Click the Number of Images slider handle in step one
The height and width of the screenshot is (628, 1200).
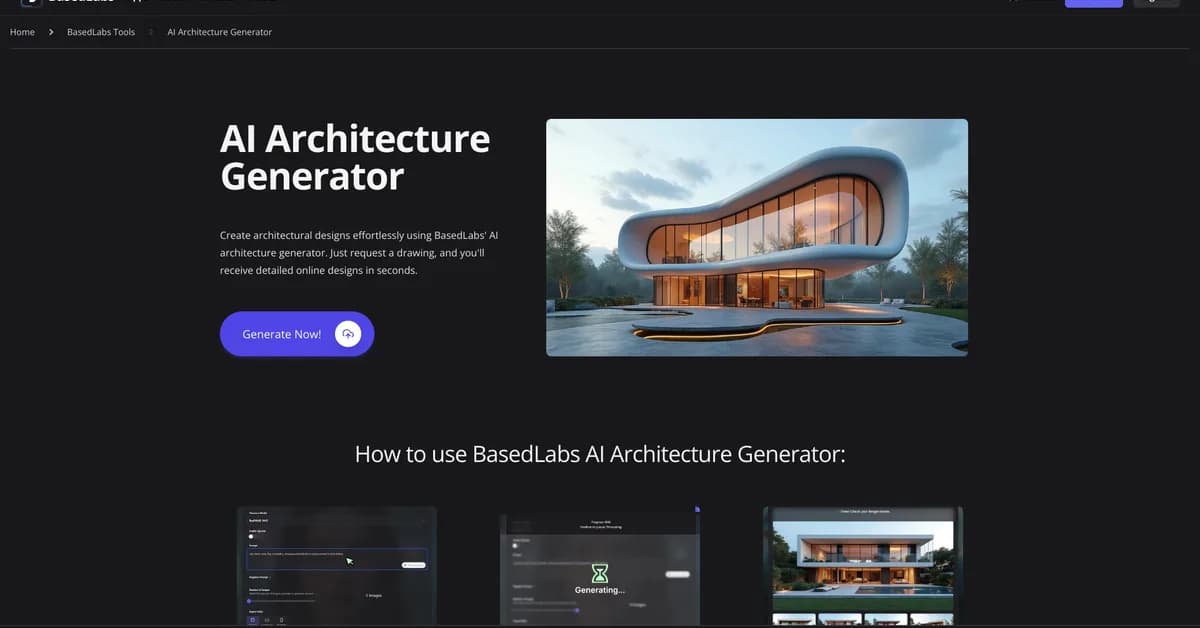pyautogui.click(x=249, y=601)
